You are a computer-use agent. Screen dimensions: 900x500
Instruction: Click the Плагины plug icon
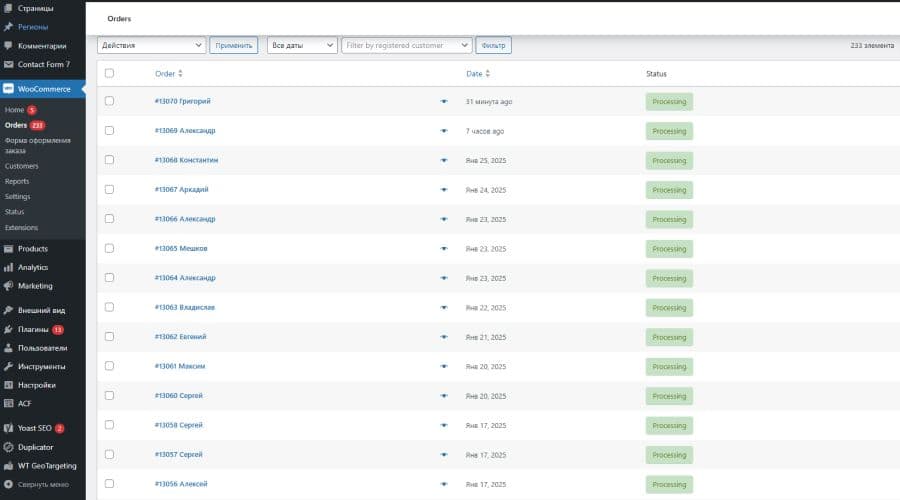coord(9,329)
